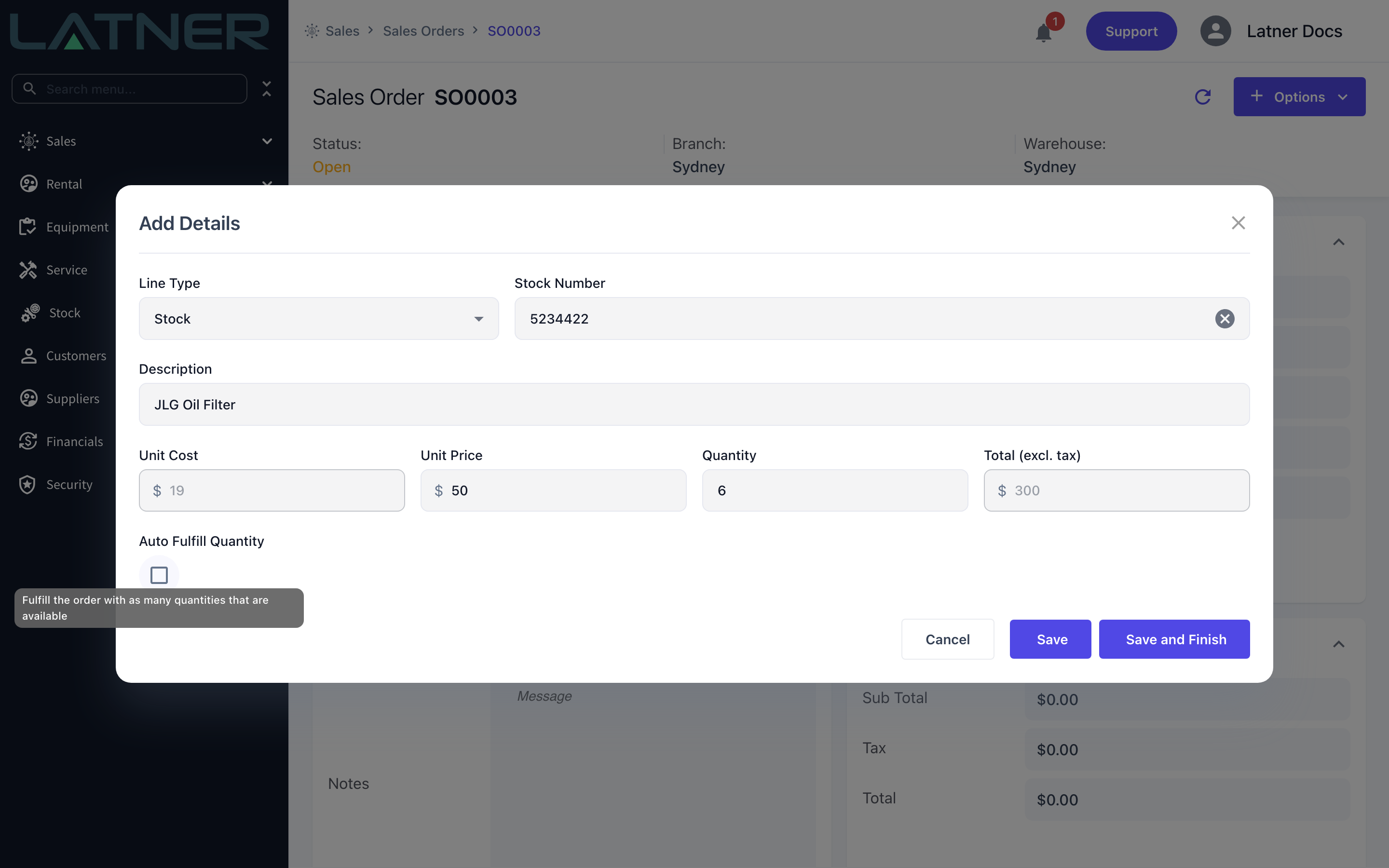The height and width of the screenshot is (868, 1389).
Task: Click the Save and Finish button
Action: pyautogui.click(x=1174, y=639)
